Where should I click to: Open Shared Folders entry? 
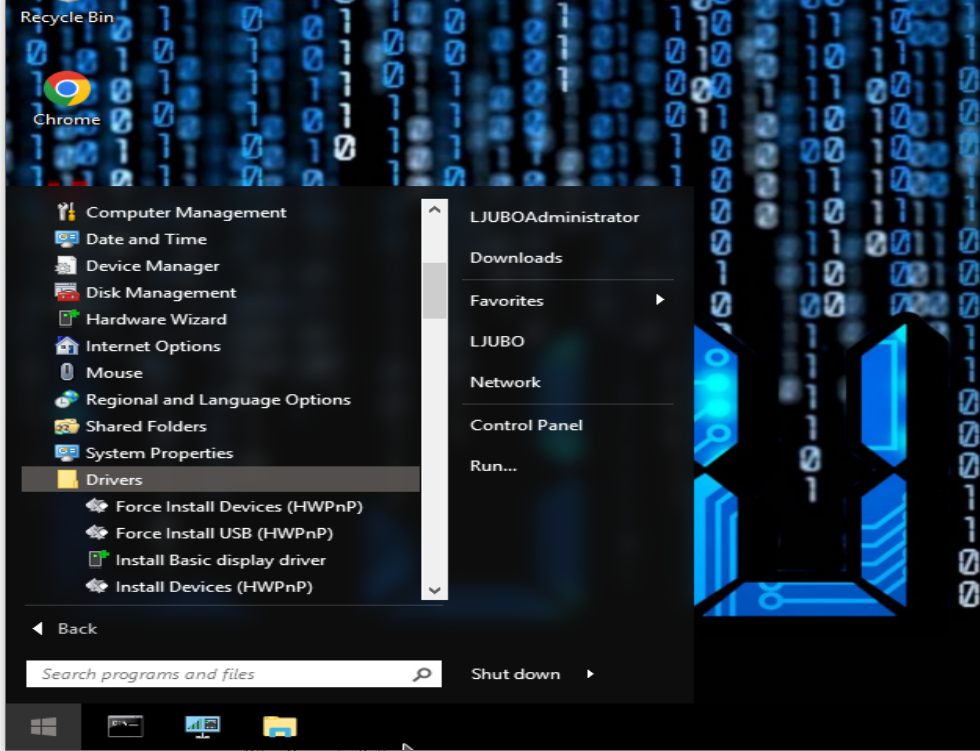(x=221, y=426)
